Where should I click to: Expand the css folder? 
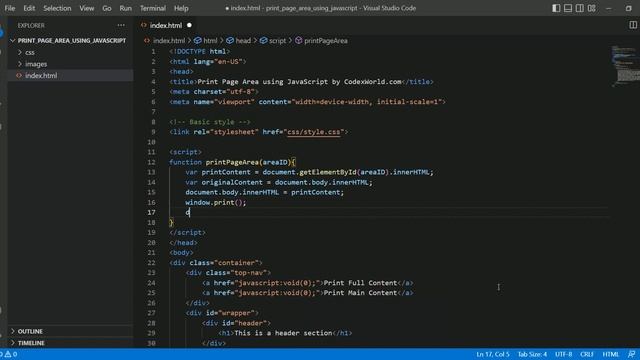coord(20,52)
